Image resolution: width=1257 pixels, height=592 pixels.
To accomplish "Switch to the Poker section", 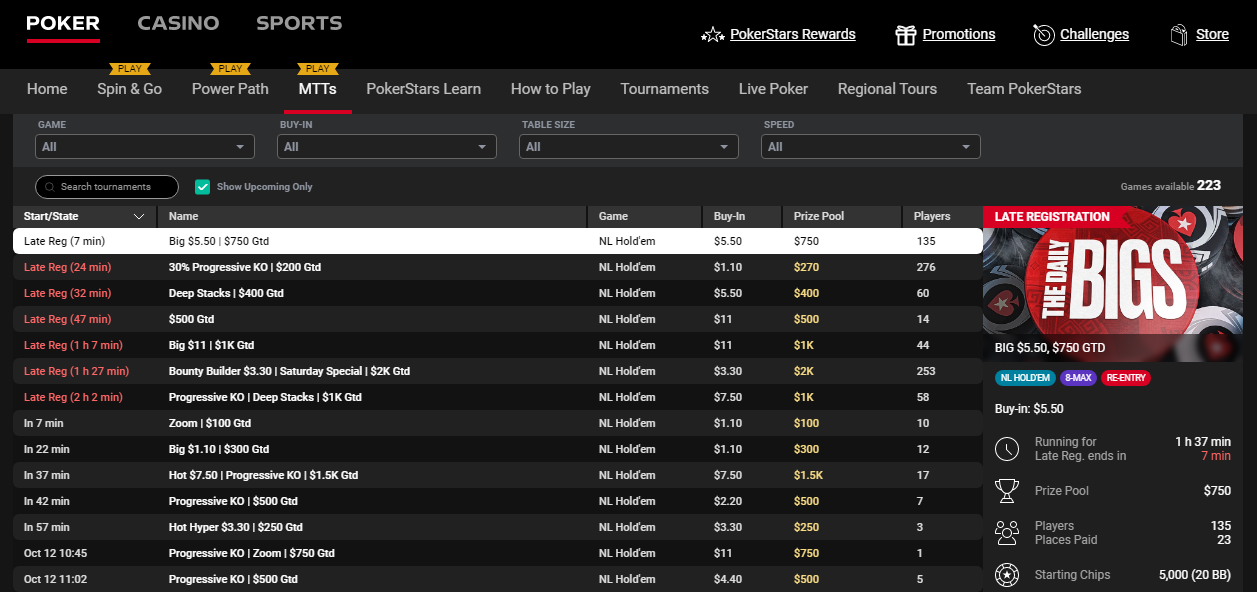I will pos(63,23).
